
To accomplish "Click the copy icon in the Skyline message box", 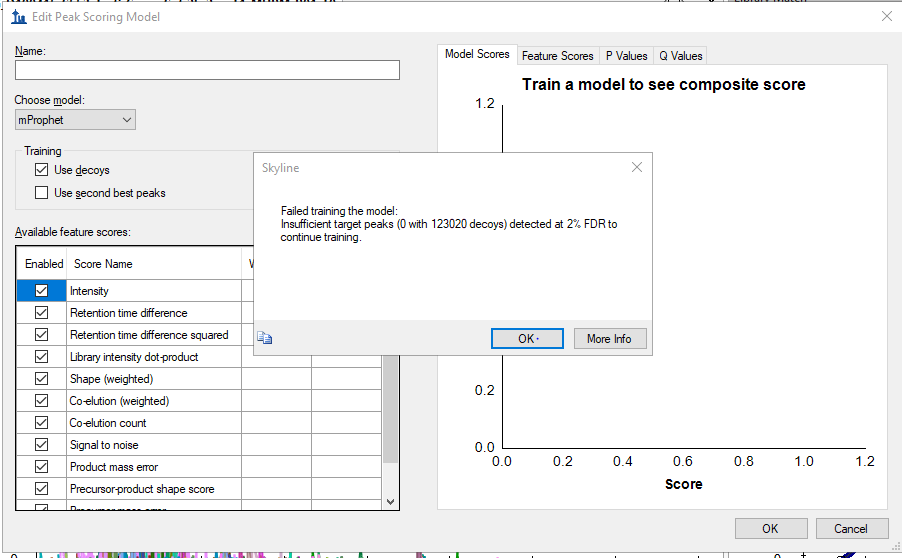I will point(265,339).
